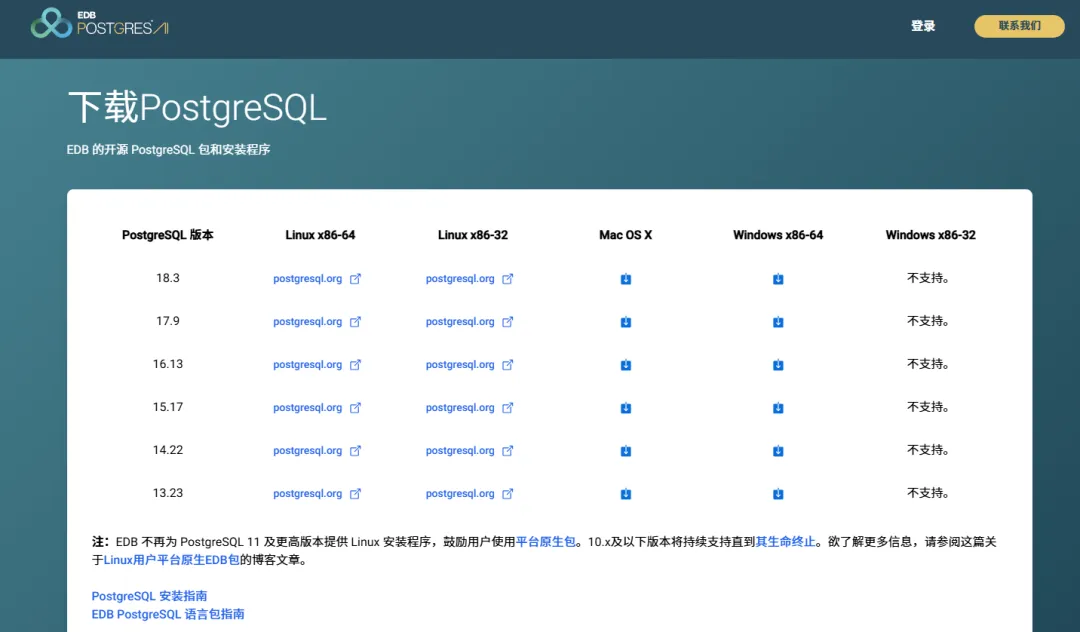
Task: Select the version cell 16.13
Action: coord(167,364)
